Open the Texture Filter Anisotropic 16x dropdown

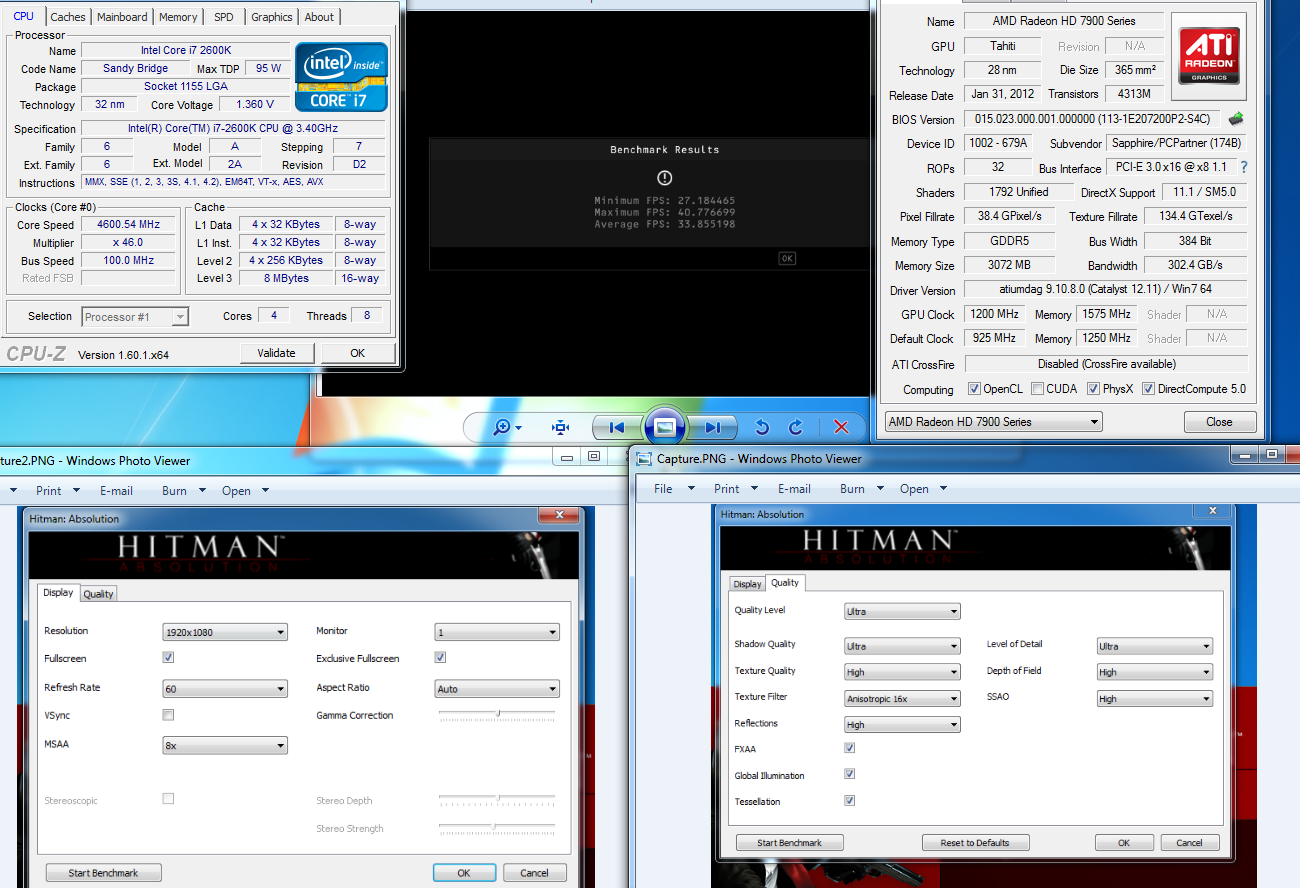point(902,699)
